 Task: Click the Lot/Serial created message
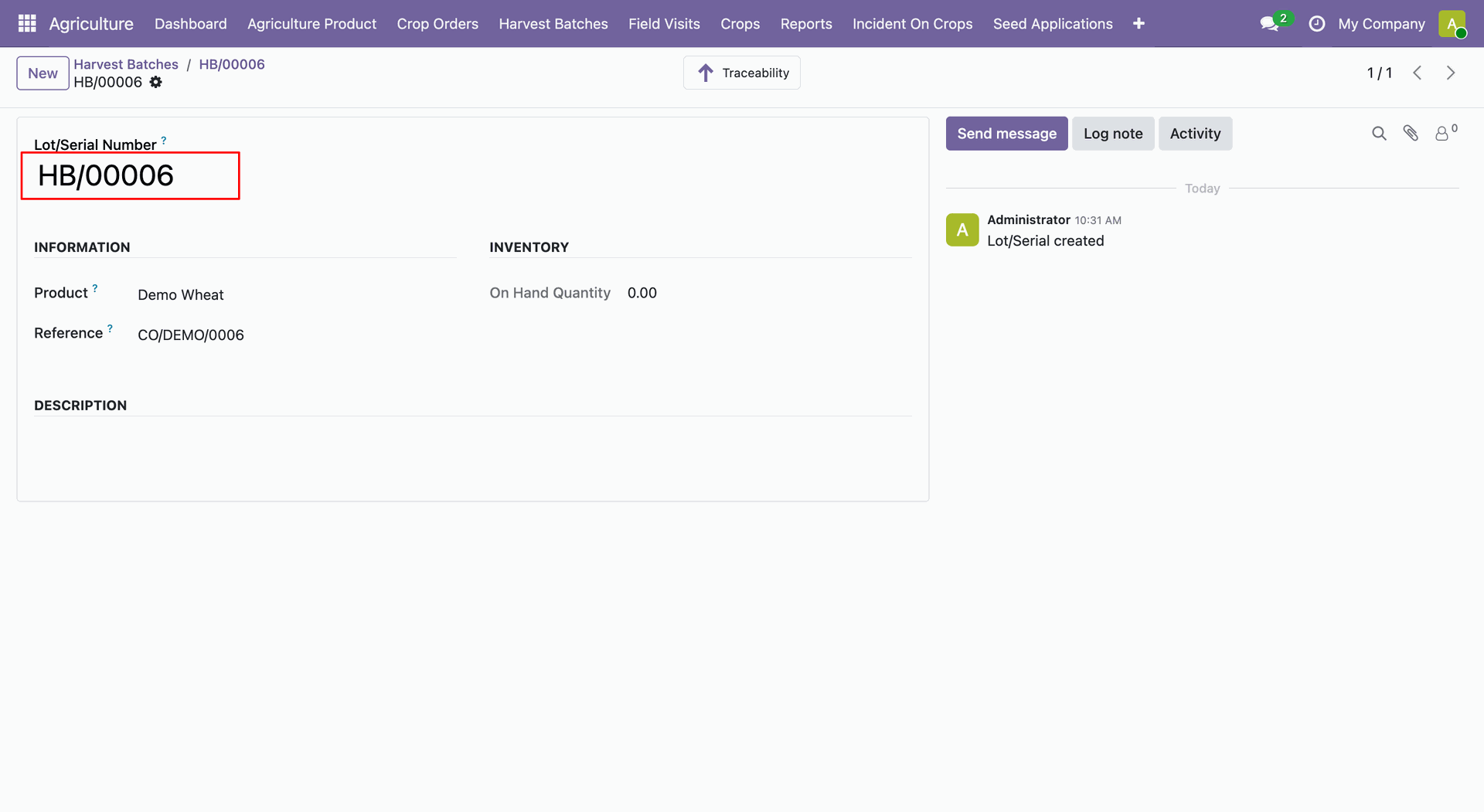1046,241
